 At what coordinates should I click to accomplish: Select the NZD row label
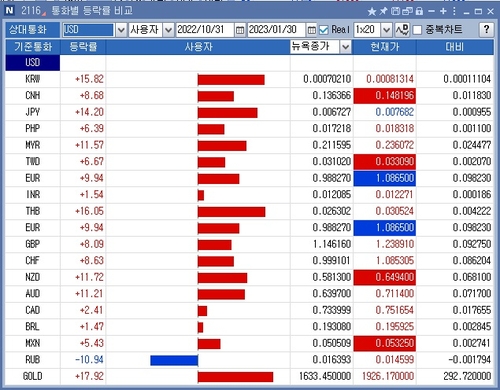(x=33, y=277)
